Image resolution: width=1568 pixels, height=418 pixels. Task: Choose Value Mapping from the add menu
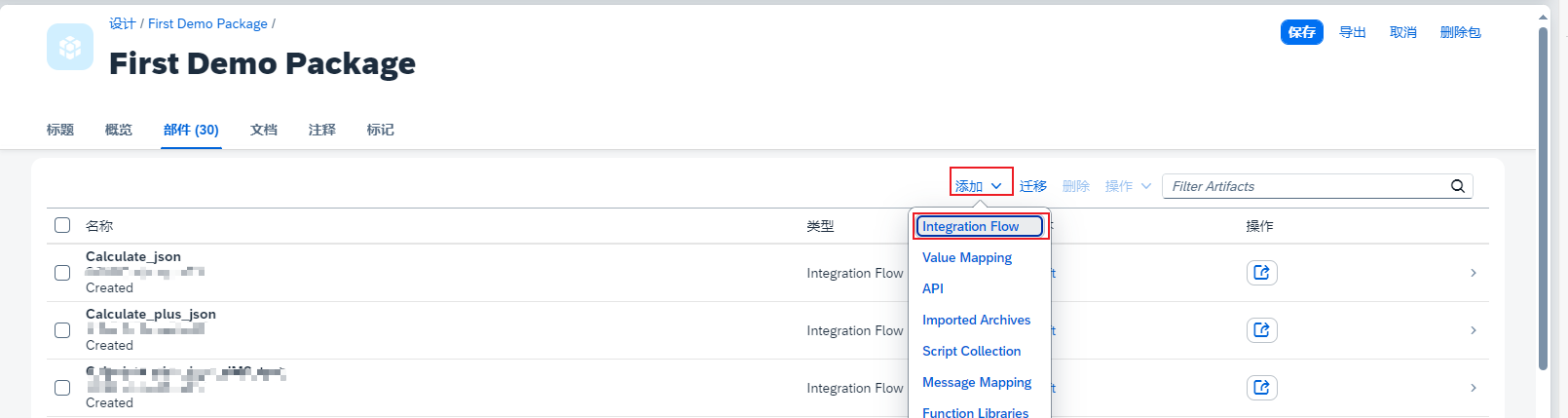tap(966, 257)
